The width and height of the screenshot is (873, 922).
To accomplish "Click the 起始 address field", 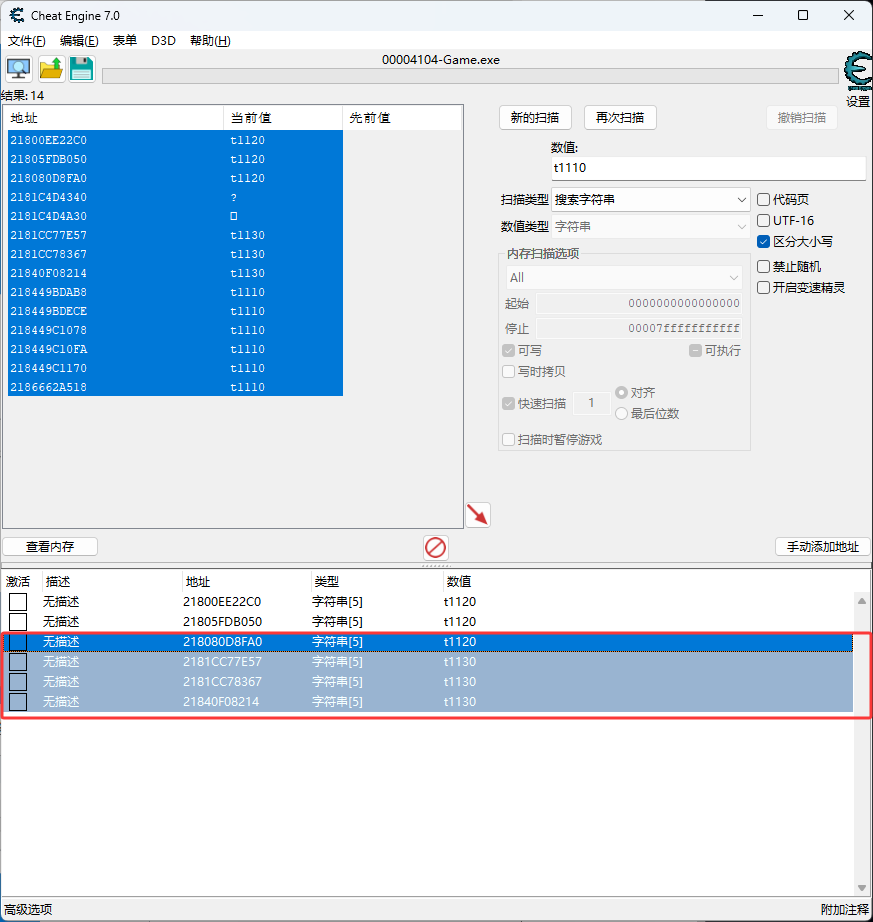I will tap(638, 303).
